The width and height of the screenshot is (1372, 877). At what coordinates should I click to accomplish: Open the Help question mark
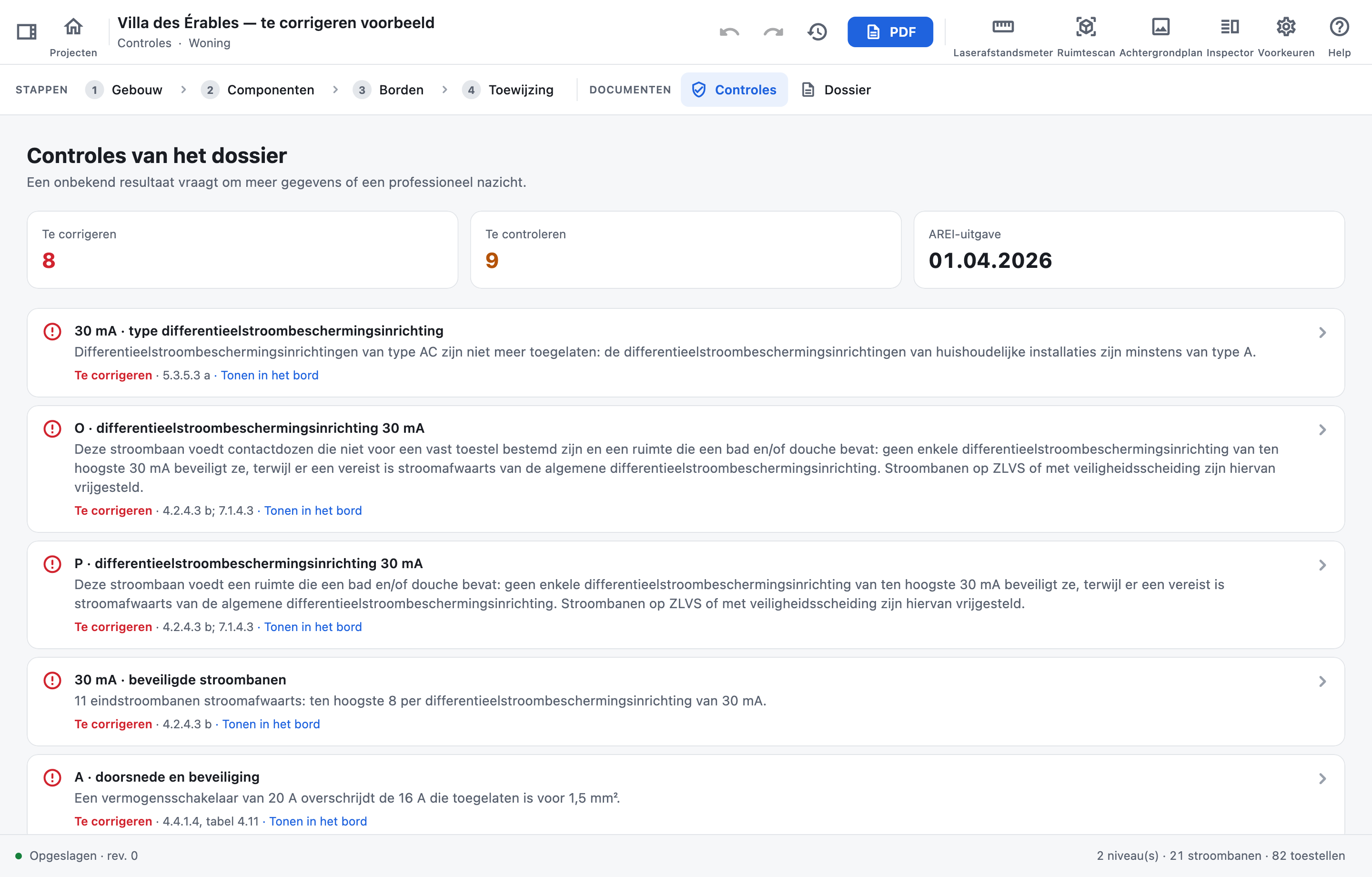click(1339, 37)
